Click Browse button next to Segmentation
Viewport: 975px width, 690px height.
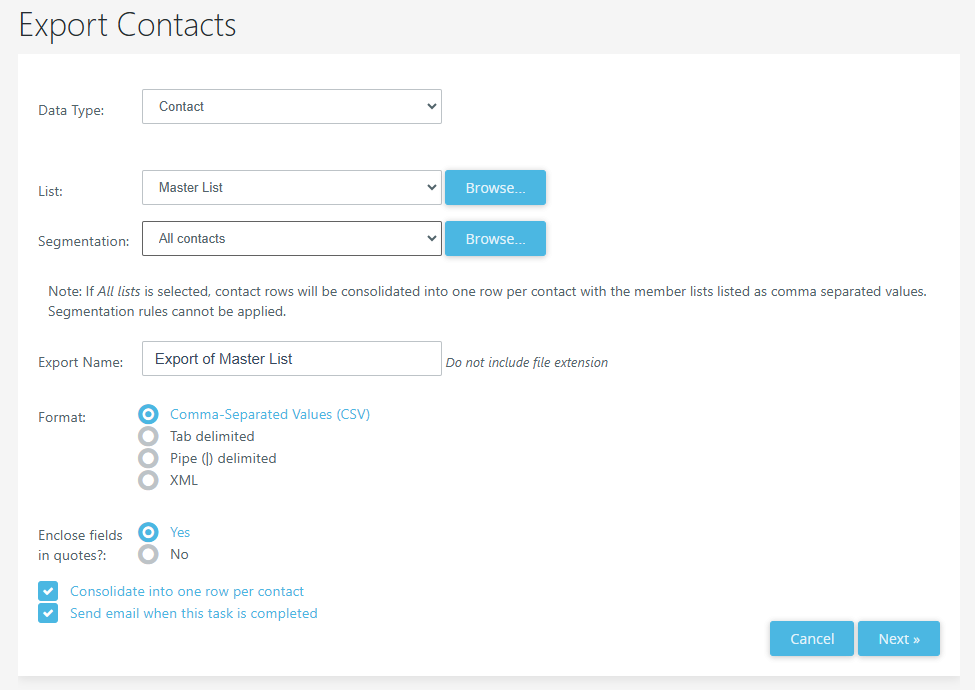click(x=495, y=239)
